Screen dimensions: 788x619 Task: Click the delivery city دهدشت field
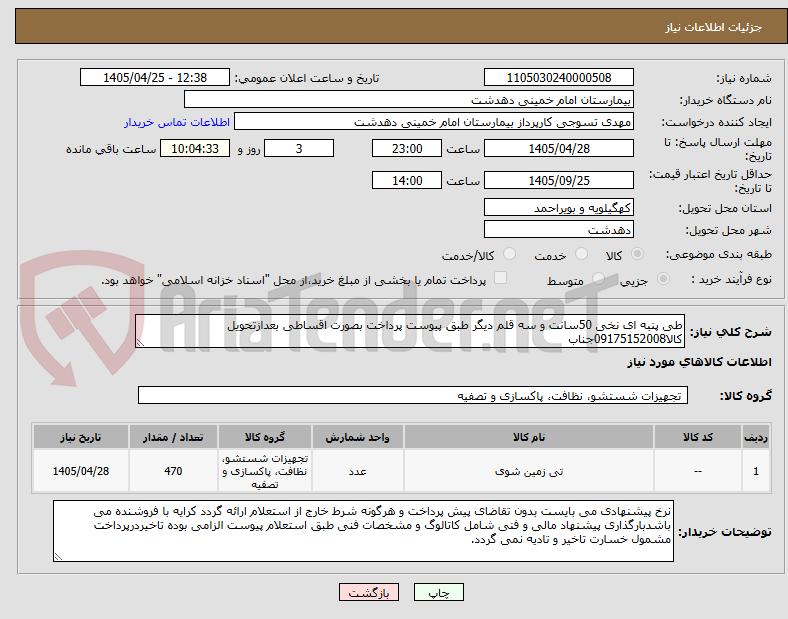coord(558,230)
